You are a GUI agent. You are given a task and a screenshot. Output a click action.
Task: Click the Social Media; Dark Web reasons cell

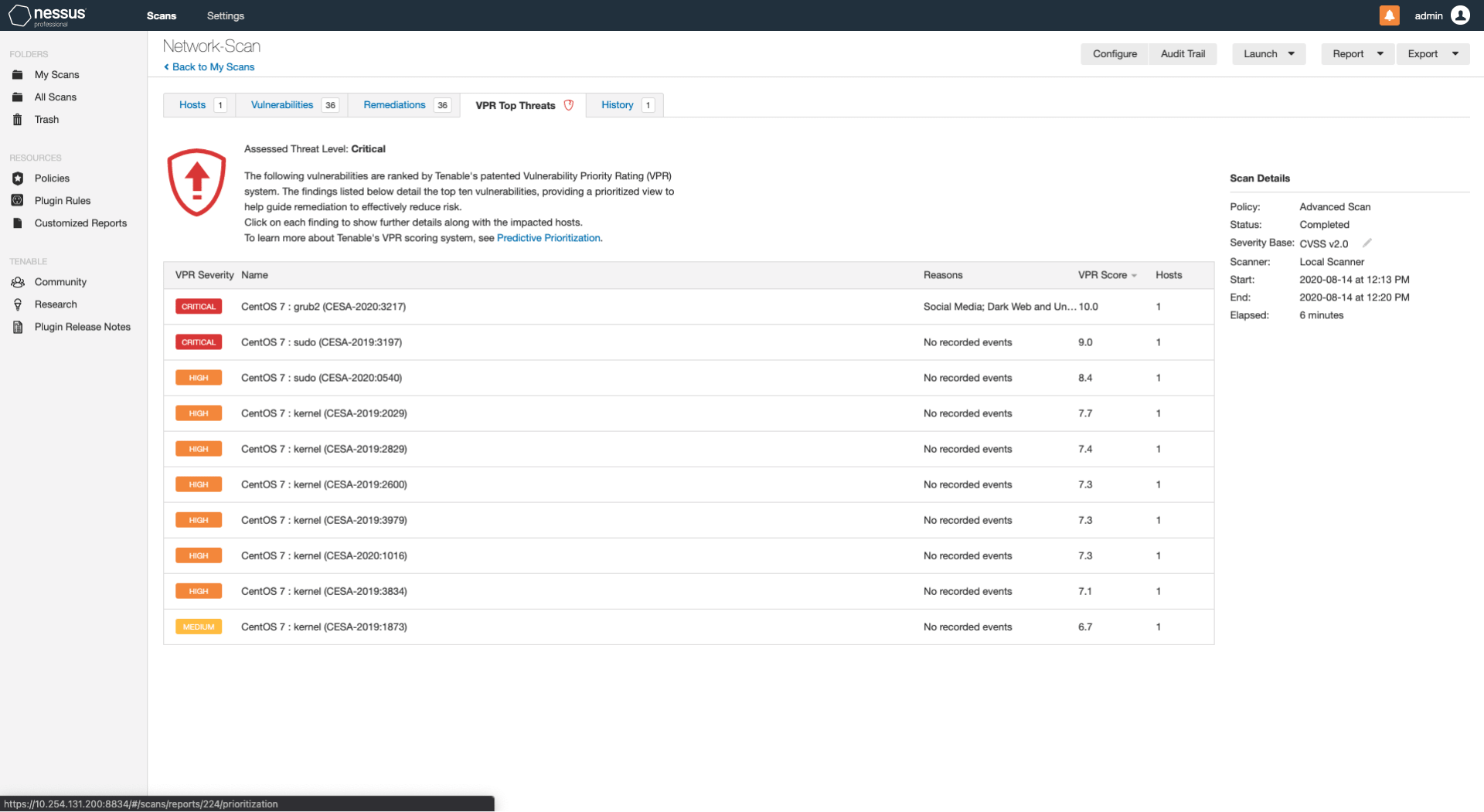coord(999,307)
